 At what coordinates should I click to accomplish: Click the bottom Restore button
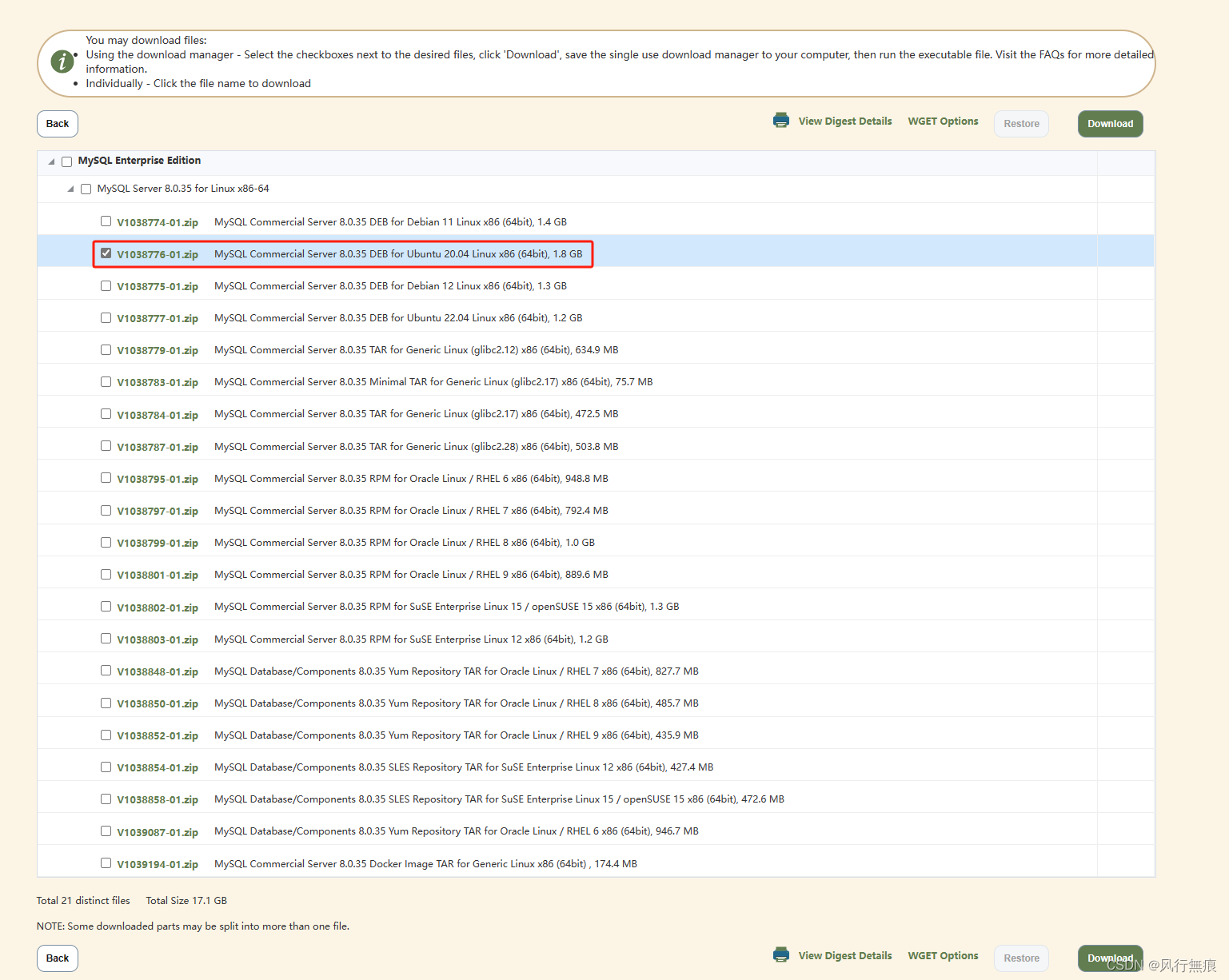[x=1022, y=958]
